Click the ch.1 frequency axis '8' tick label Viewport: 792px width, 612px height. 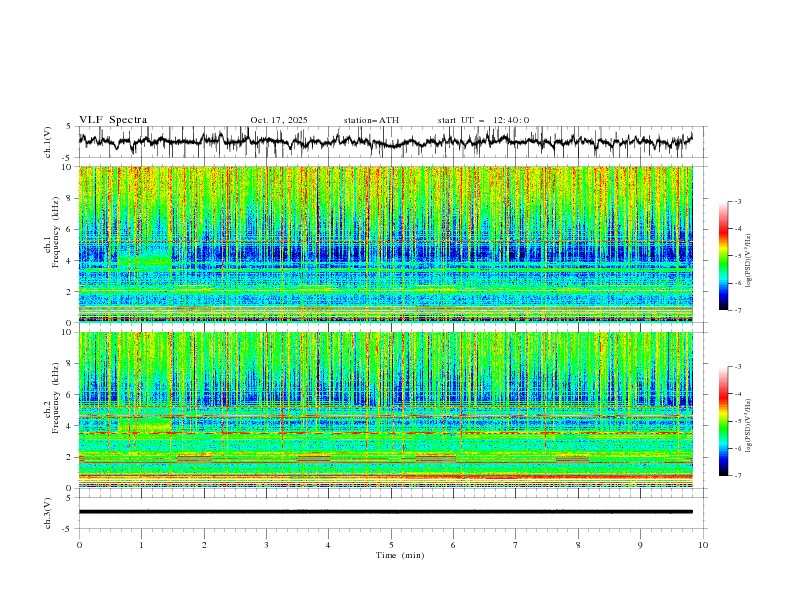pos(71,198)
